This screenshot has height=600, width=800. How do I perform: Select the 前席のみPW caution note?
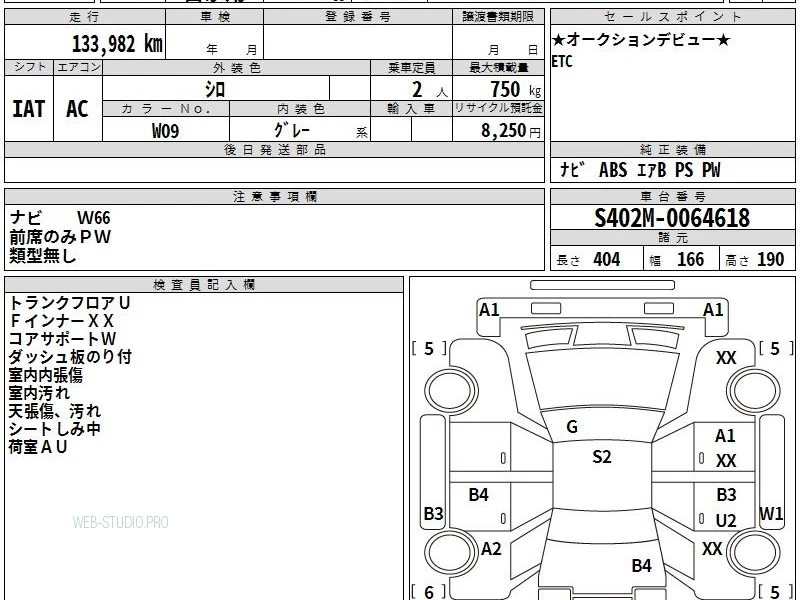coord(60,237)
